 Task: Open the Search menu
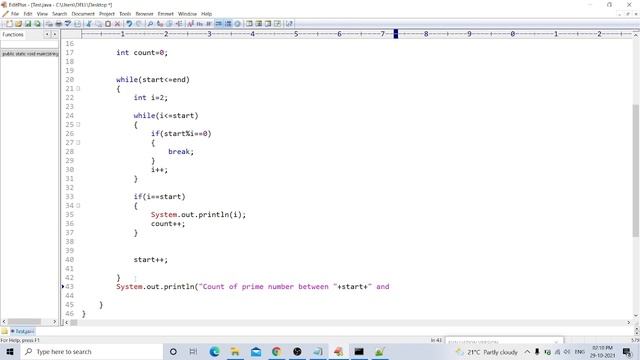(x=59, y=14)
